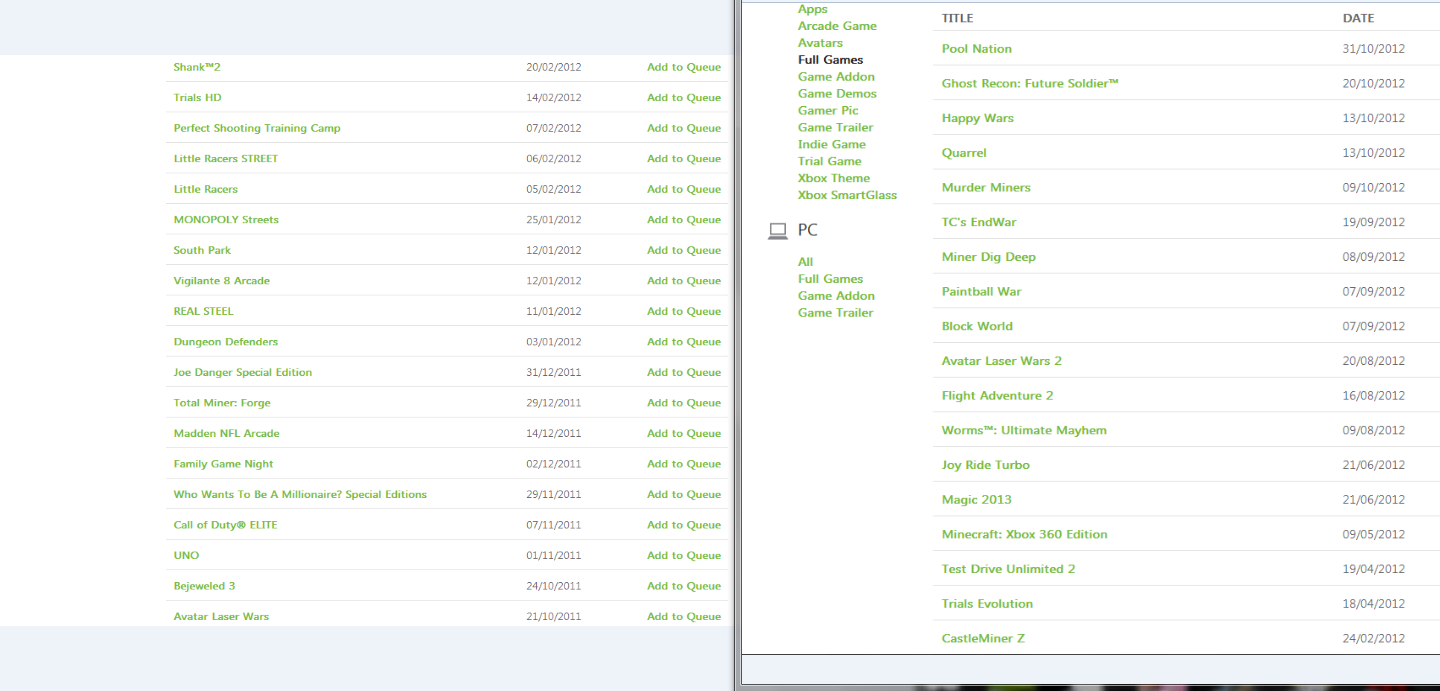Open Murder Miners title
The height and width of the screenshot is (691, 1440).
click(x=986, y=188)
